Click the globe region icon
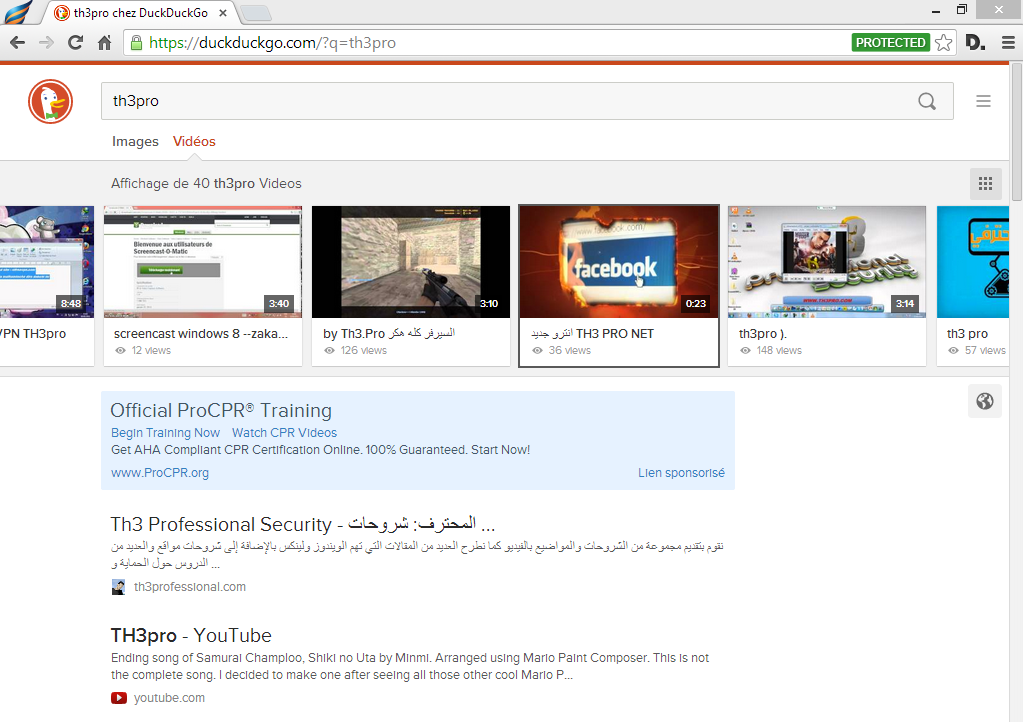 click(985, 401)
